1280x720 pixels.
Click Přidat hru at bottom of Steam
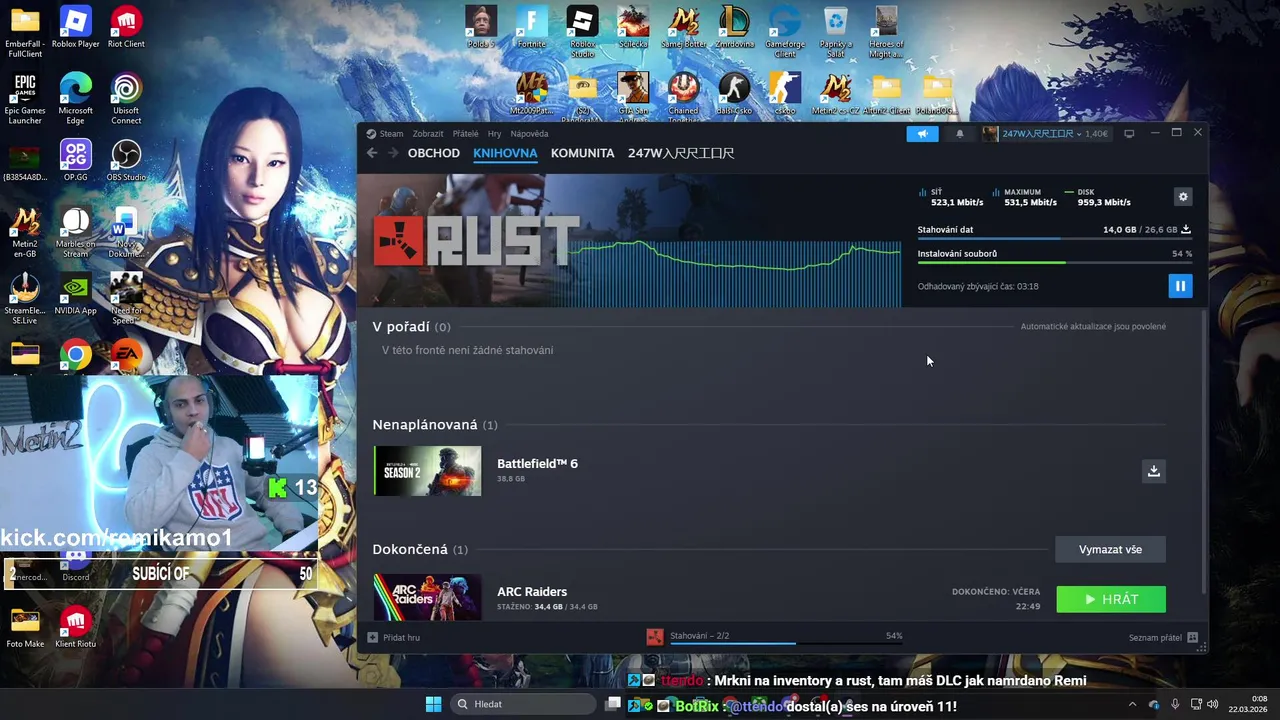point(394,637)
